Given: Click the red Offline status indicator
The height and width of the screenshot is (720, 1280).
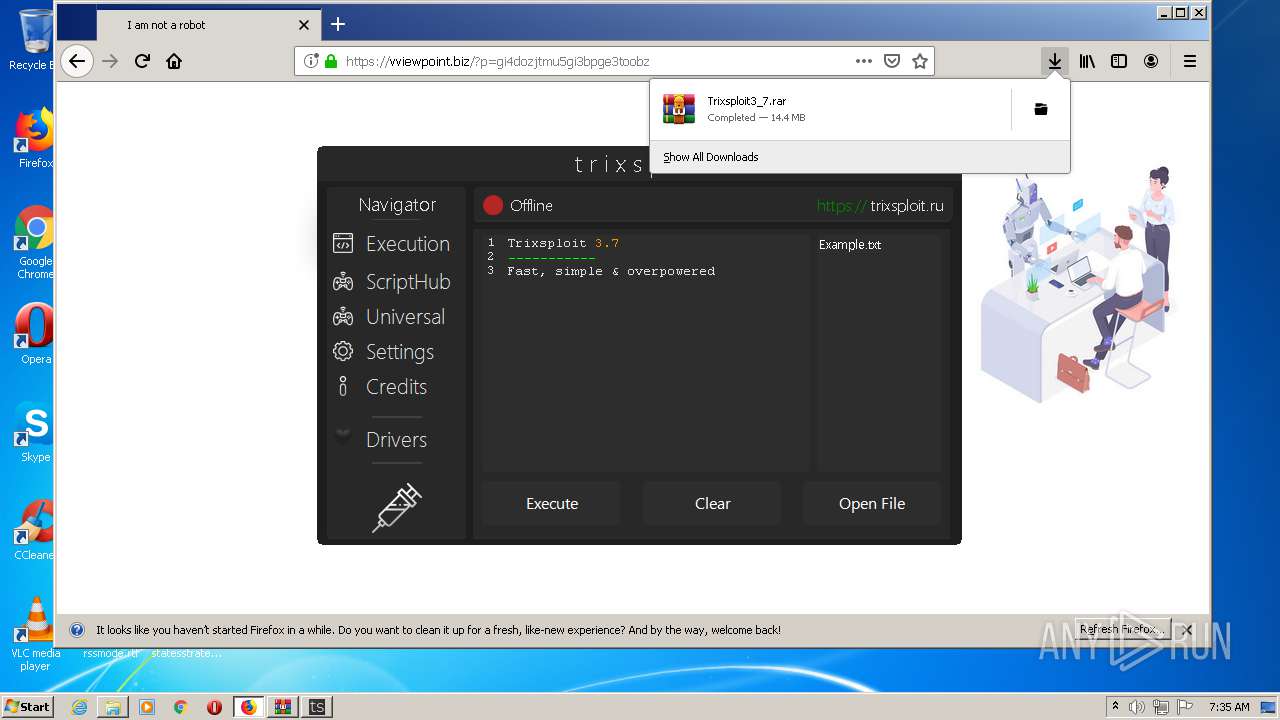Looking at the screenshot, I should (493, 205).
